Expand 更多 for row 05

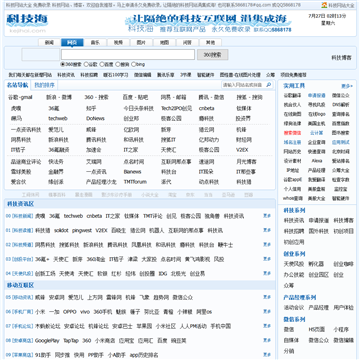[x=267, y=297]
